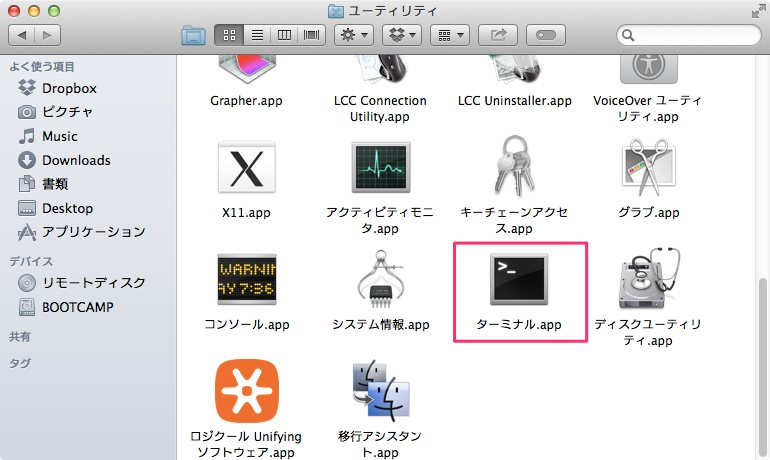Select システム情報.app chip icon
The height and width of the screenshot is (460, 770).
point(381,279)
